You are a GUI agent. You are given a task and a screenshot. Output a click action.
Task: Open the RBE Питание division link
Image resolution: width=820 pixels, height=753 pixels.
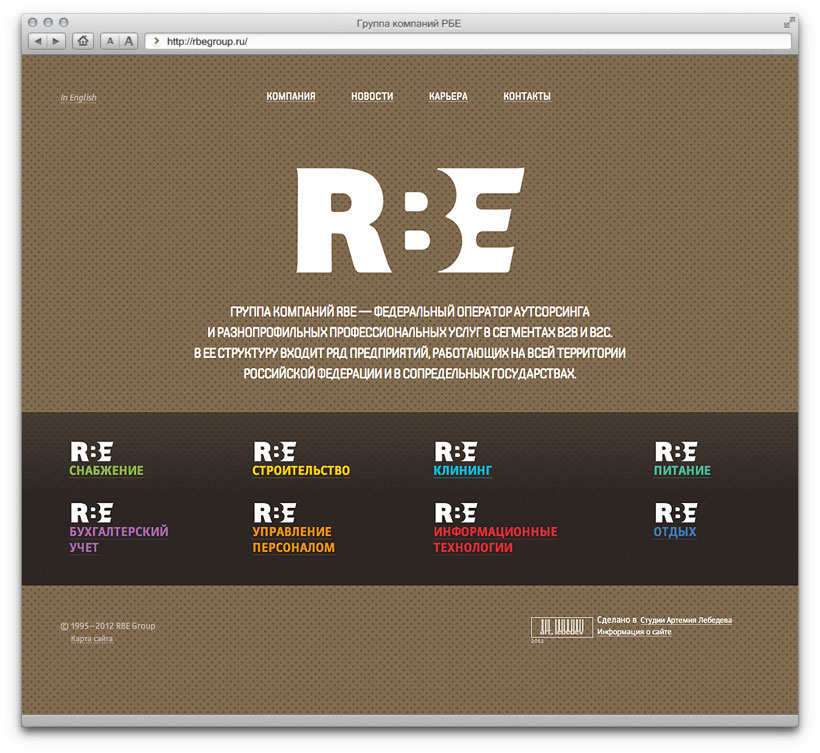click(682, 470)
